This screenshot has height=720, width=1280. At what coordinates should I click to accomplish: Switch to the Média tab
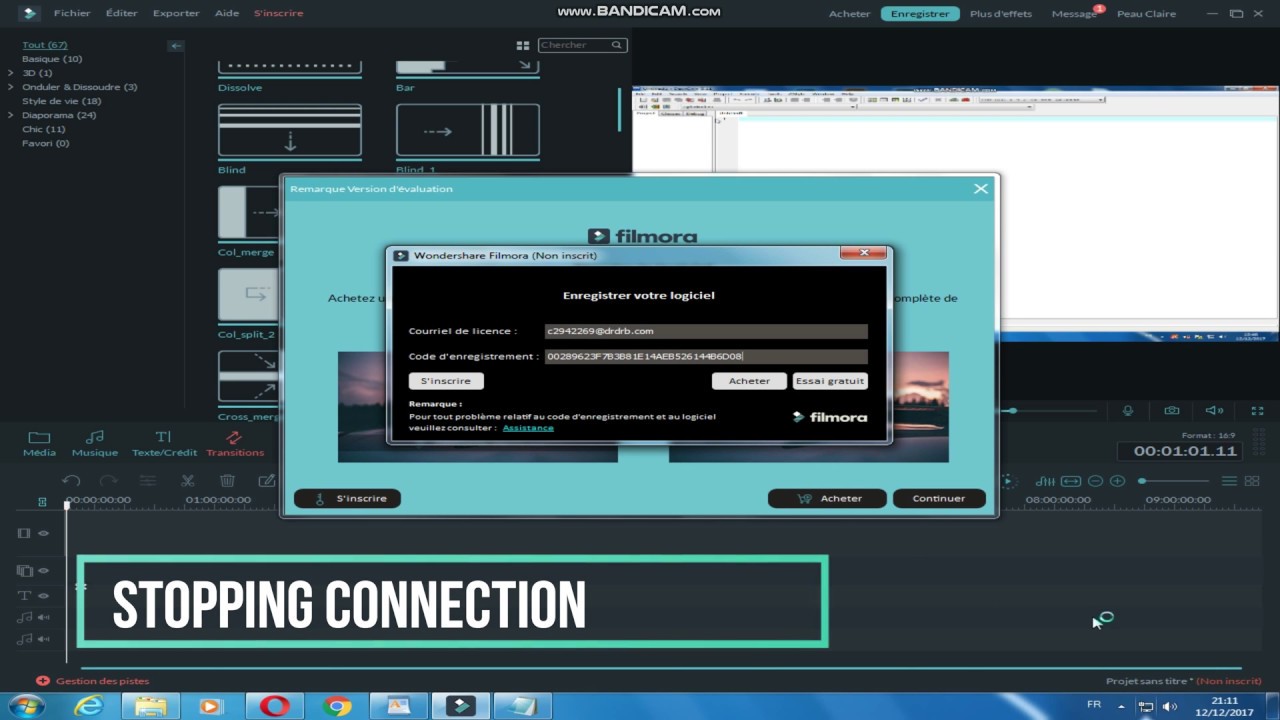pyautogui.click(x=39, y=443)
